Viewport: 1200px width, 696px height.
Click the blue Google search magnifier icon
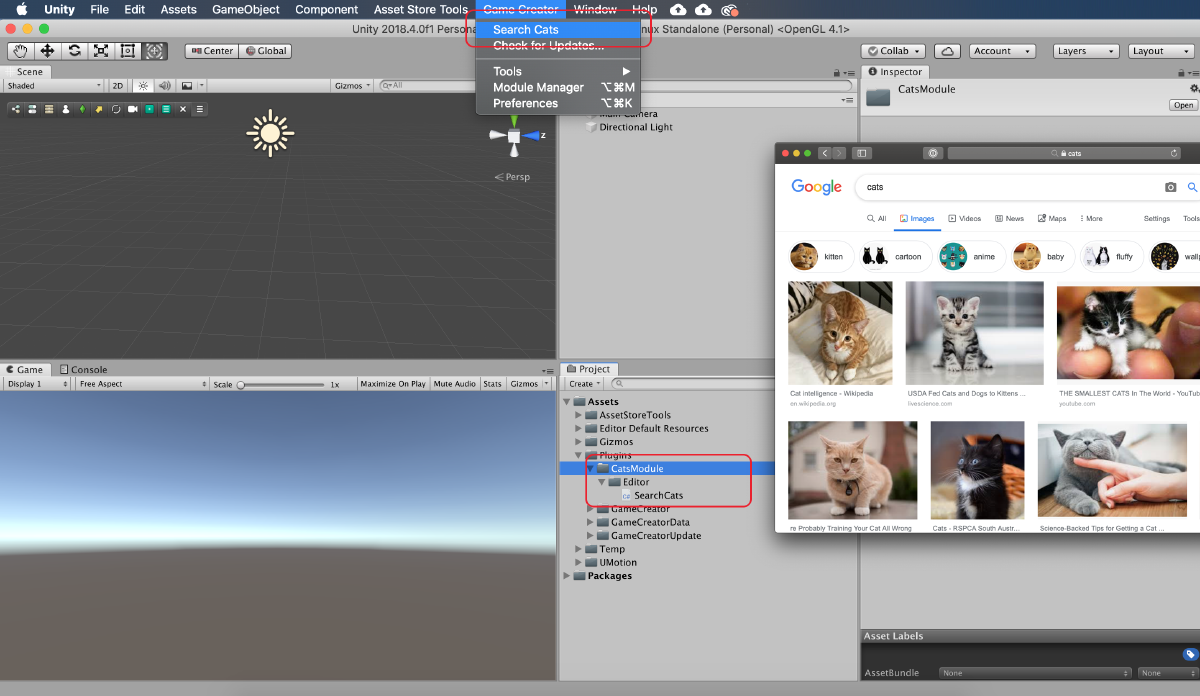(1192, 187)
